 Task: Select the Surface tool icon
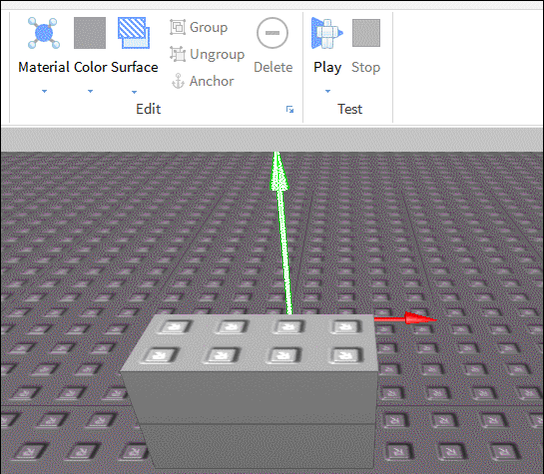tap(134, 33)
